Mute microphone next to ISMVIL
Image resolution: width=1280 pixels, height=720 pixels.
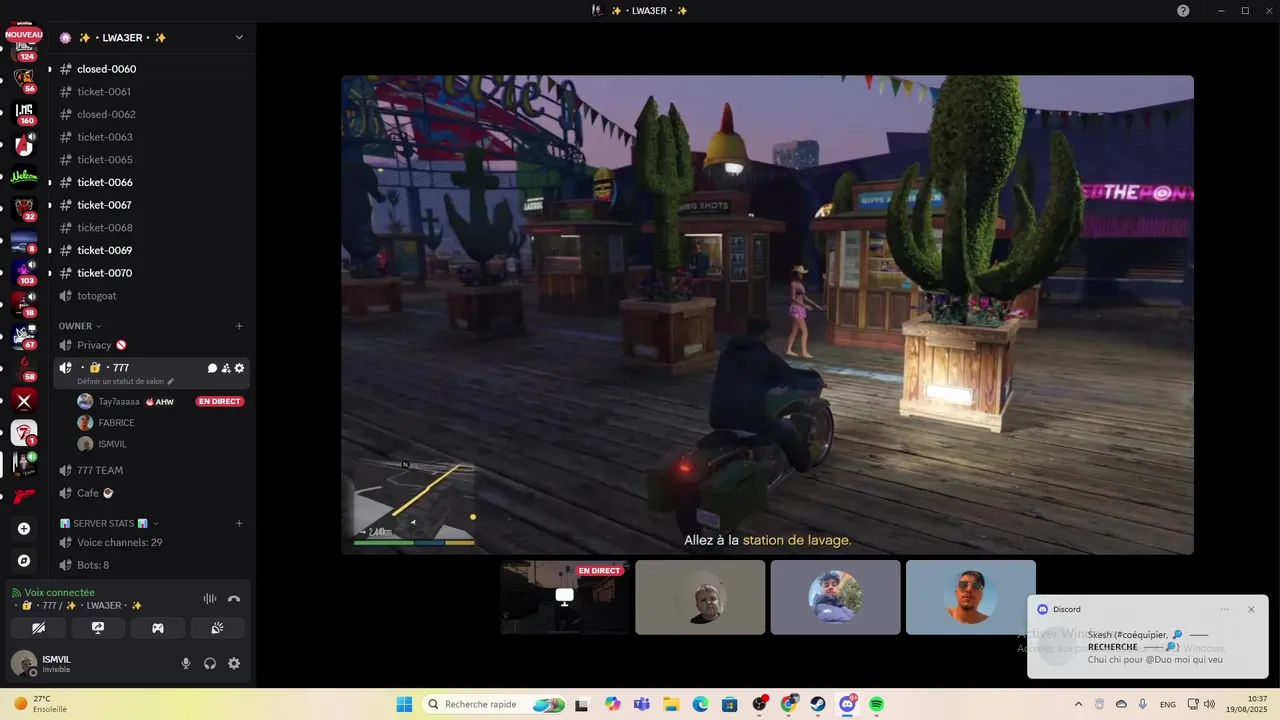(x=186, y=663)
